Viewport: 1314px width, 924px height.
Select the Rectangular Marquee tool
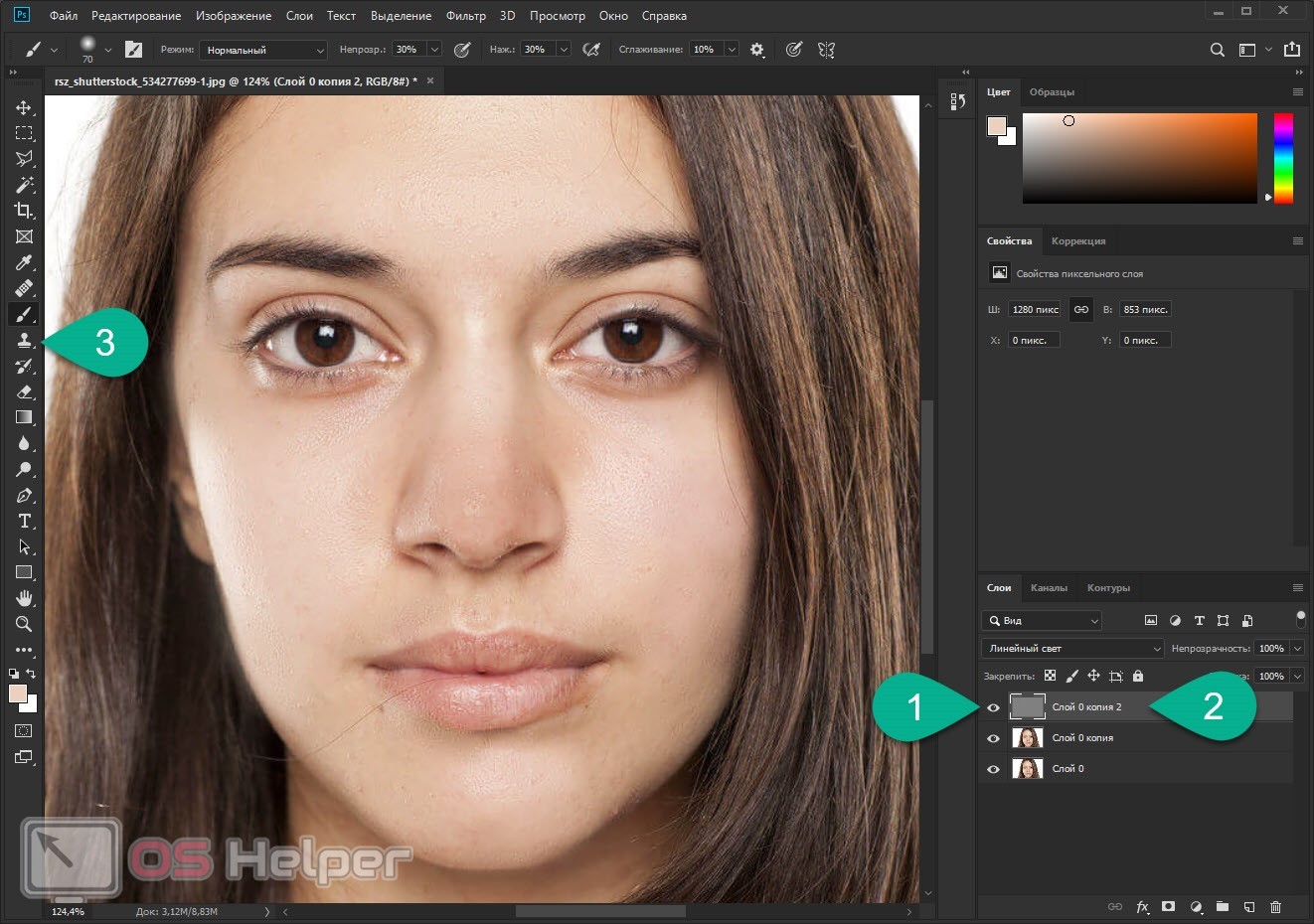click(24, 133)
